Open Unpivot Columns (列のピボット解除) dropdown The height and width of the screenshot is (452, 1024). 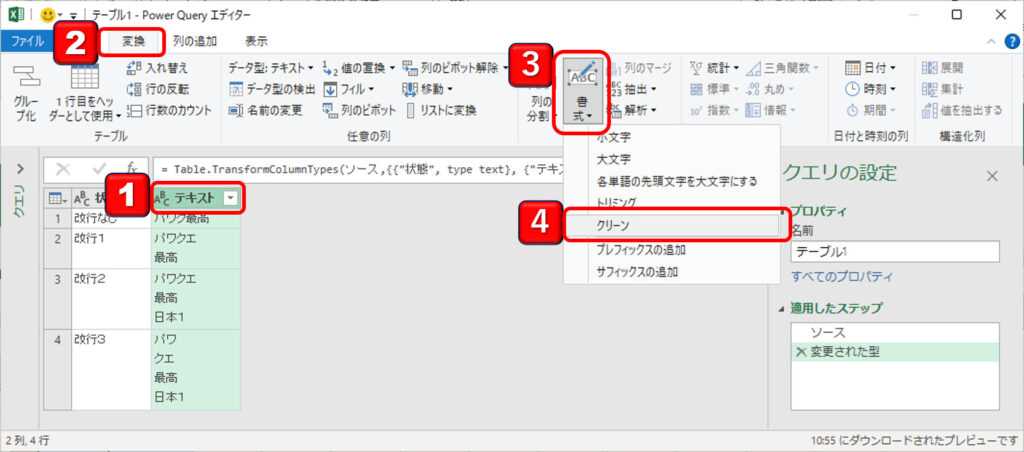[456, 68]
